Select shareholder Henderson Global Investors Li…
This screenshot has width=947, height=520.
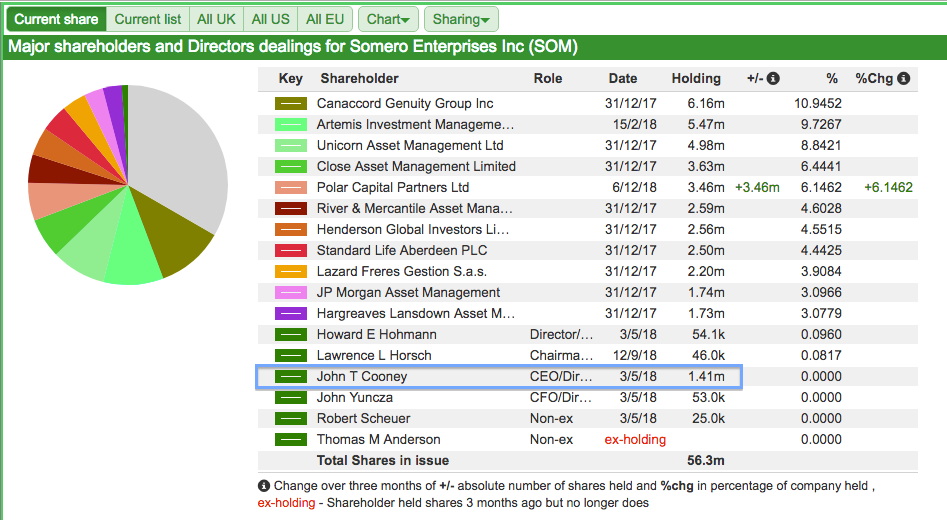(x=413, y=230)
